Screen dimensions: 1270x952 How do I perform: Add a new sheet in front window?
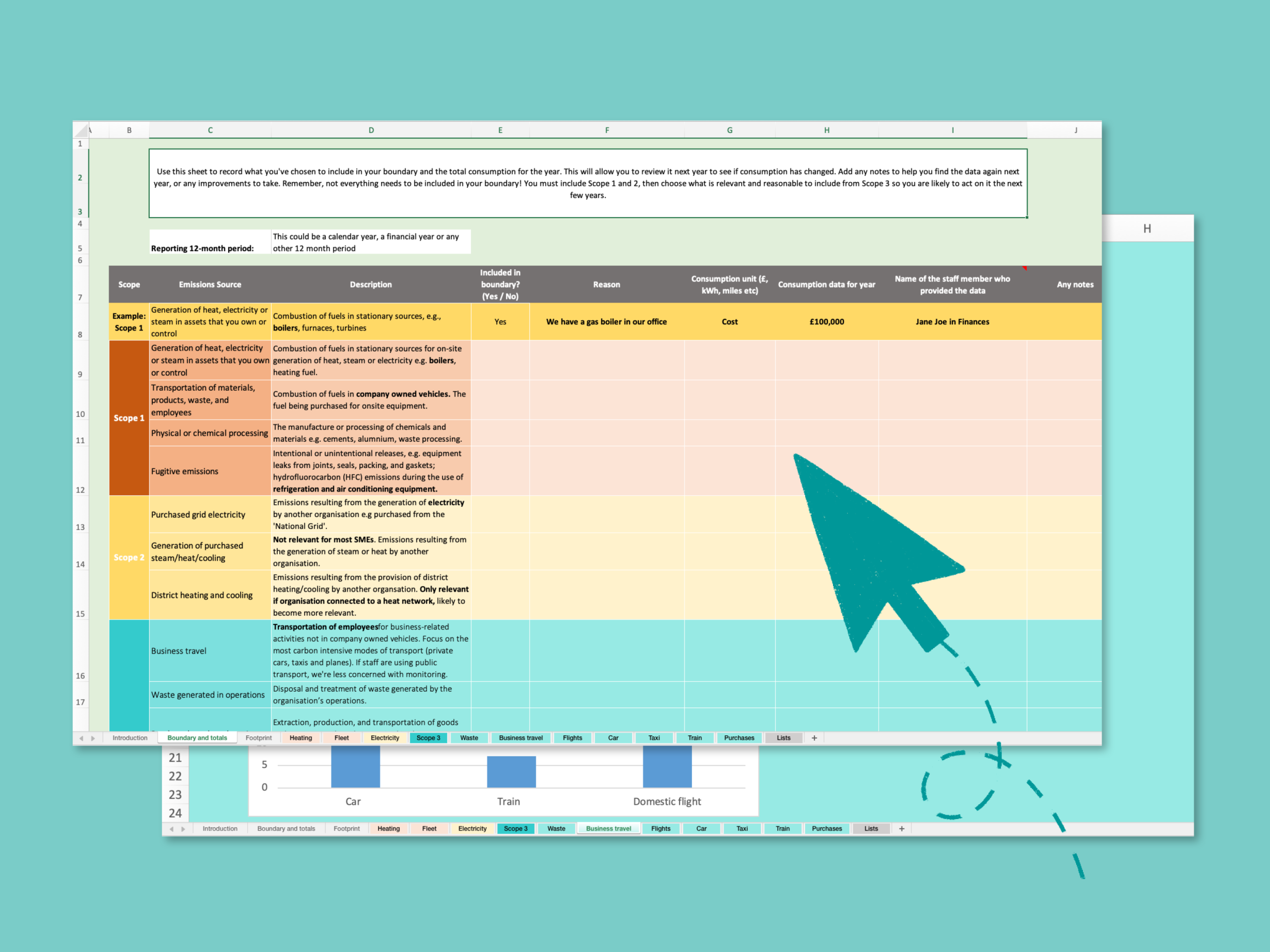[x=814, y=738]
